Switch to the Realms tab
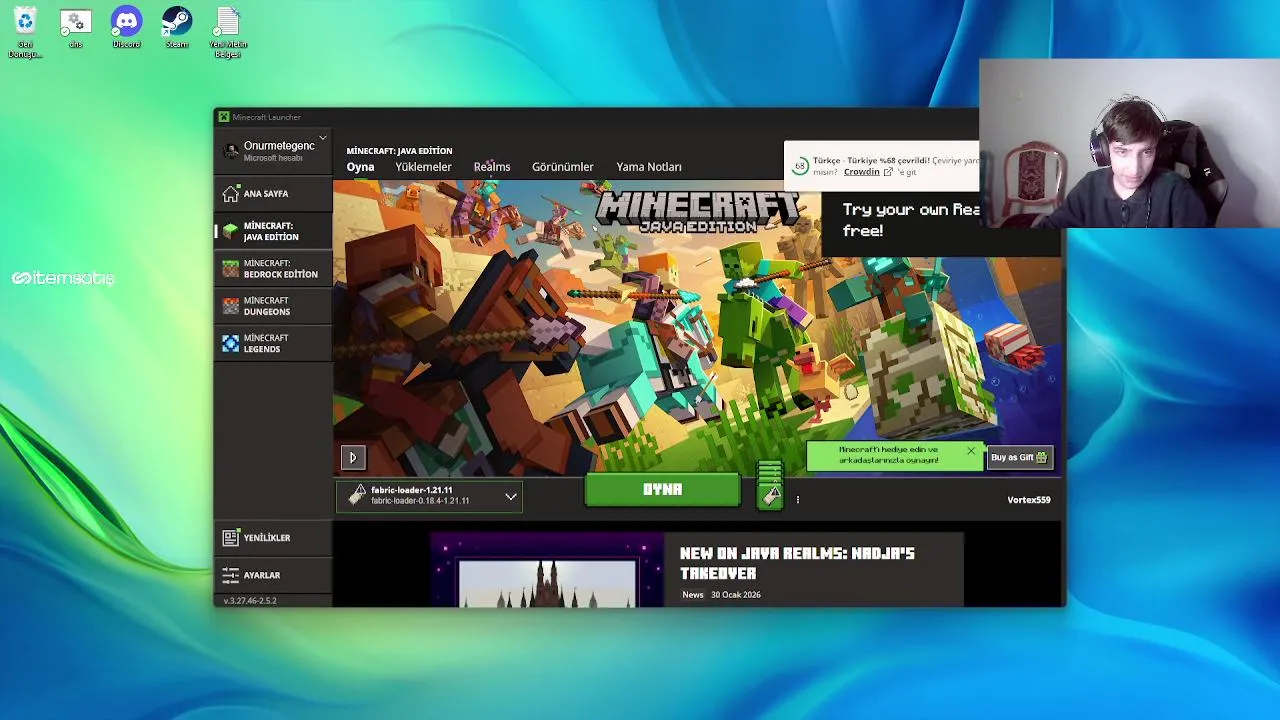 click(492, 167)
